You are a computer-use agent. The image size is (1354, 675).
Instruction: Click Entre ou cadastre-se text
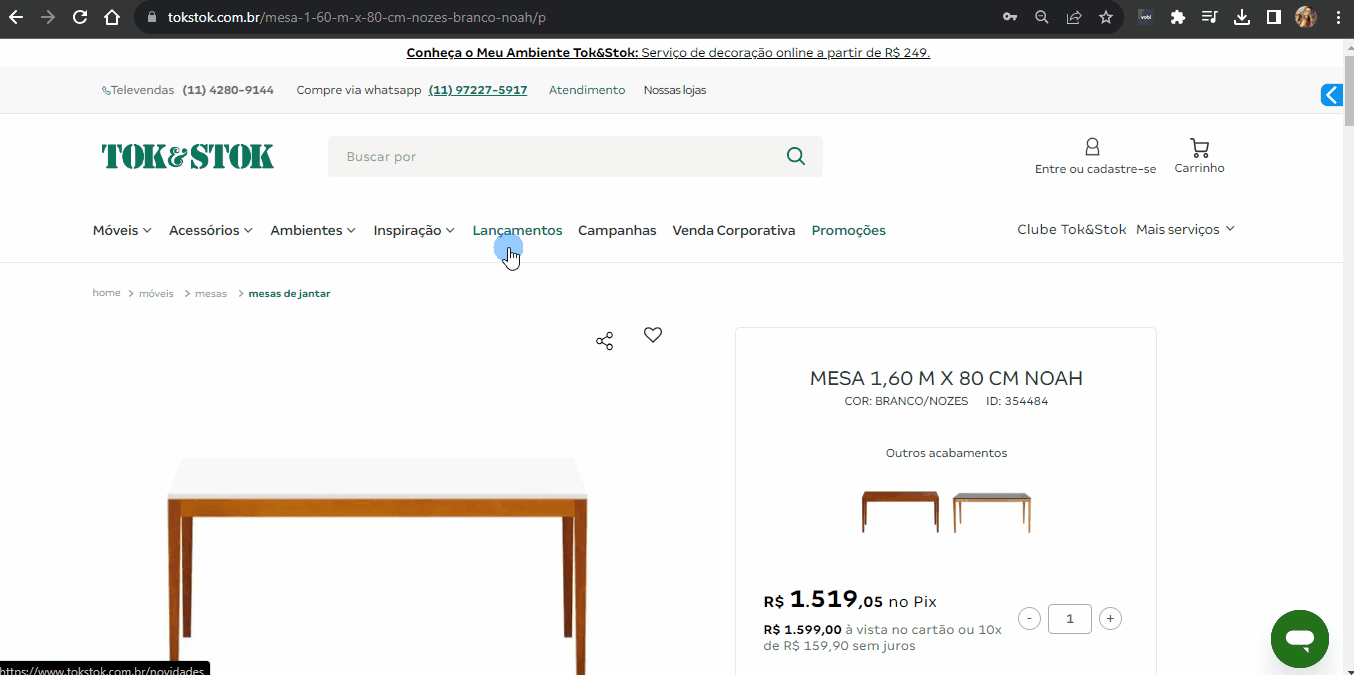pyautogui.click(x=1095, y=169)
